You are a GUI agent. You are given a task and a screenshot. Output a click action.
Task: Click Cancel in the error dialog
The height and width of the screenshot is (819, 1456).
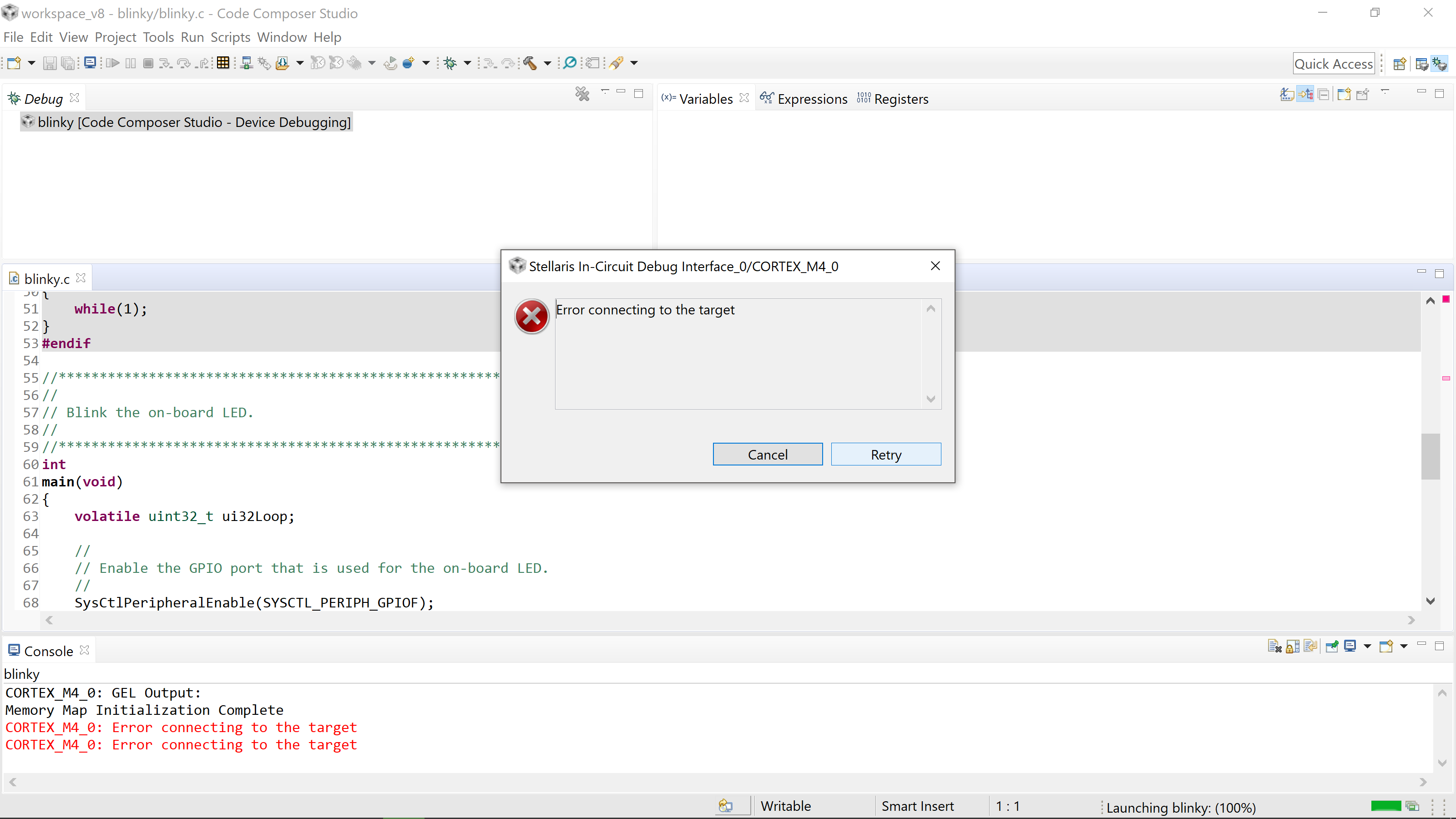click(x=768, y=455)
